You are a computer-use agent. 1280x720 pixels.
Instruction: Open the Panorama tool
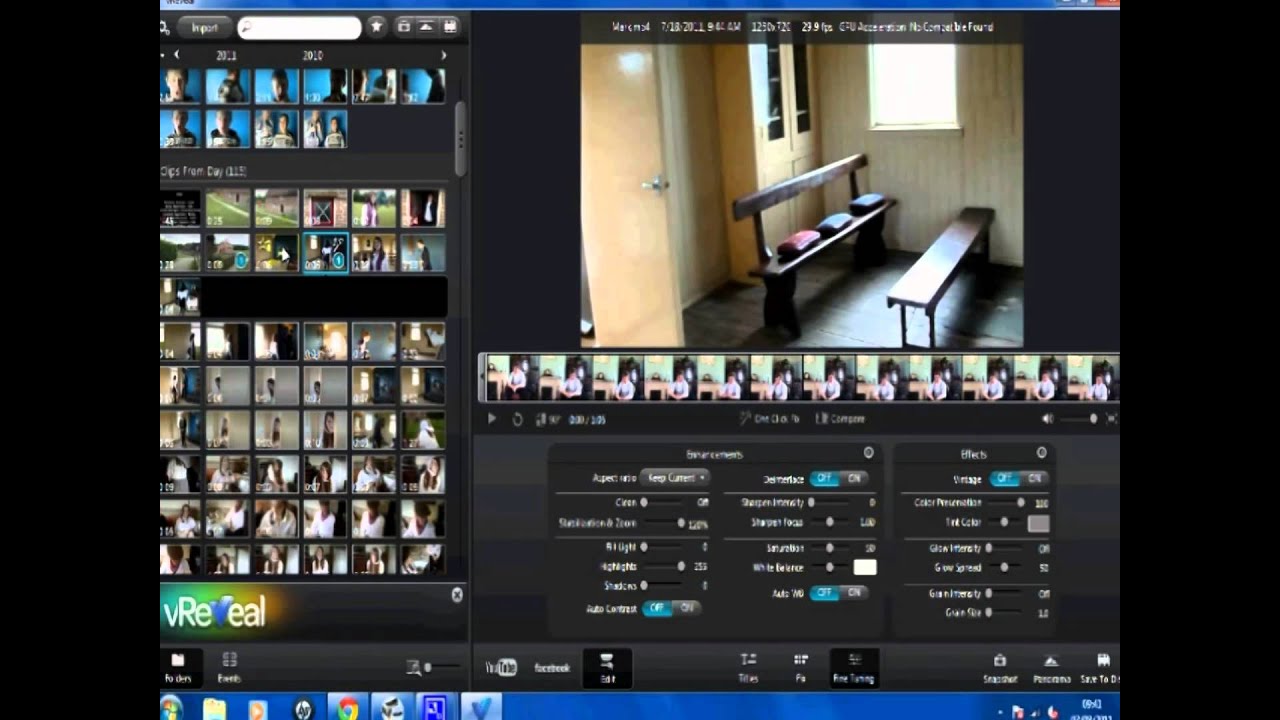pos(1051,661)
